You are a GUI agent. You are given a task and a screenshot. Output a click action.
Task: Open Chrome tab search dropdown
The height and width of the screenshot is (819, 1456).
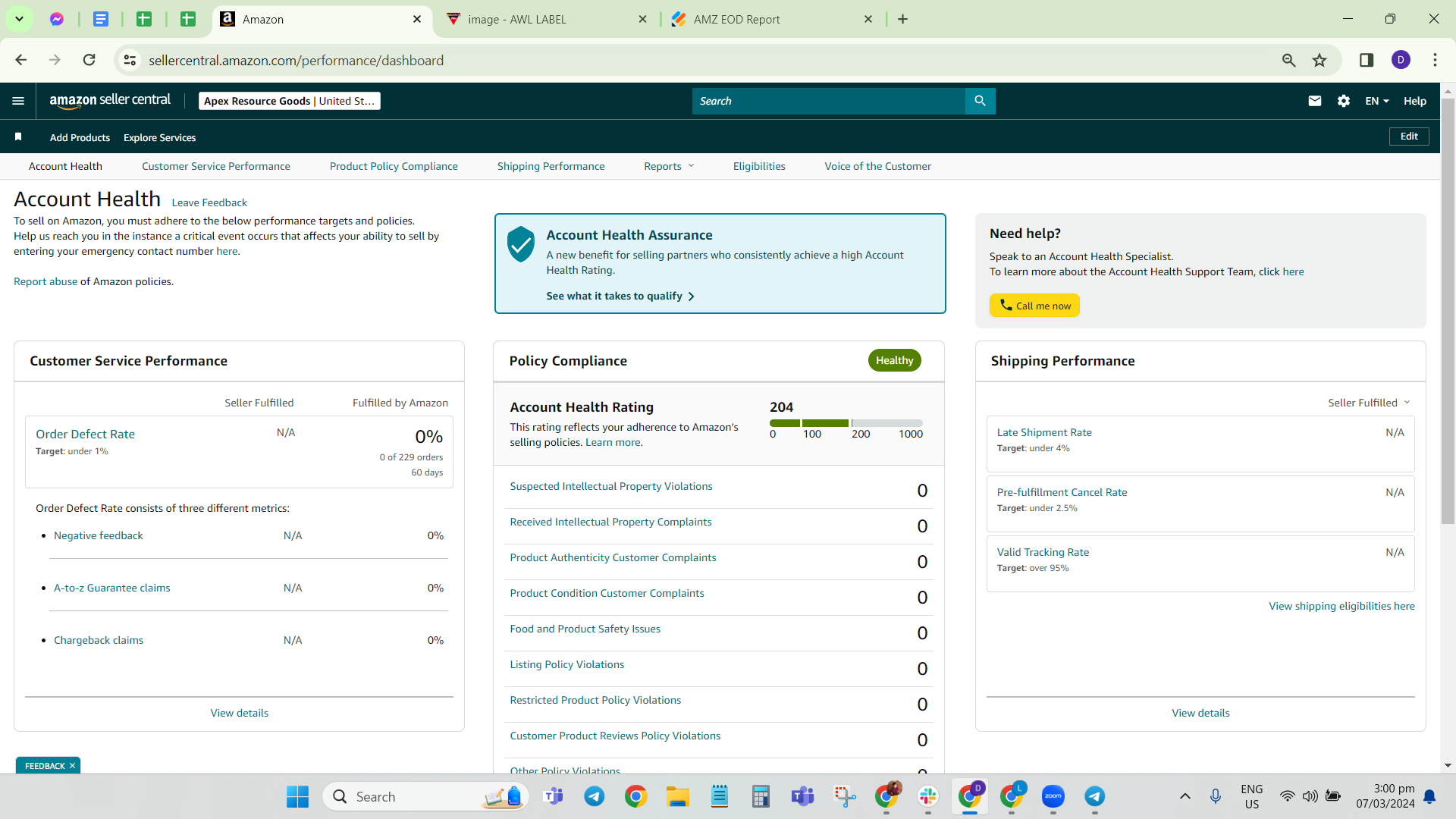[19, 19]
